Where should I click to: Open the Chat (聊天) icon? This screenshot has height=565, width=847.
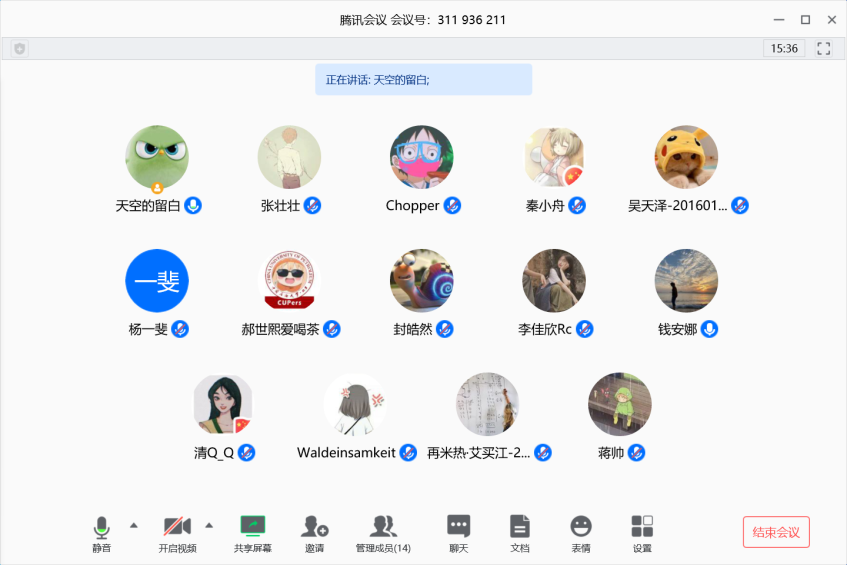pos(458,527)
